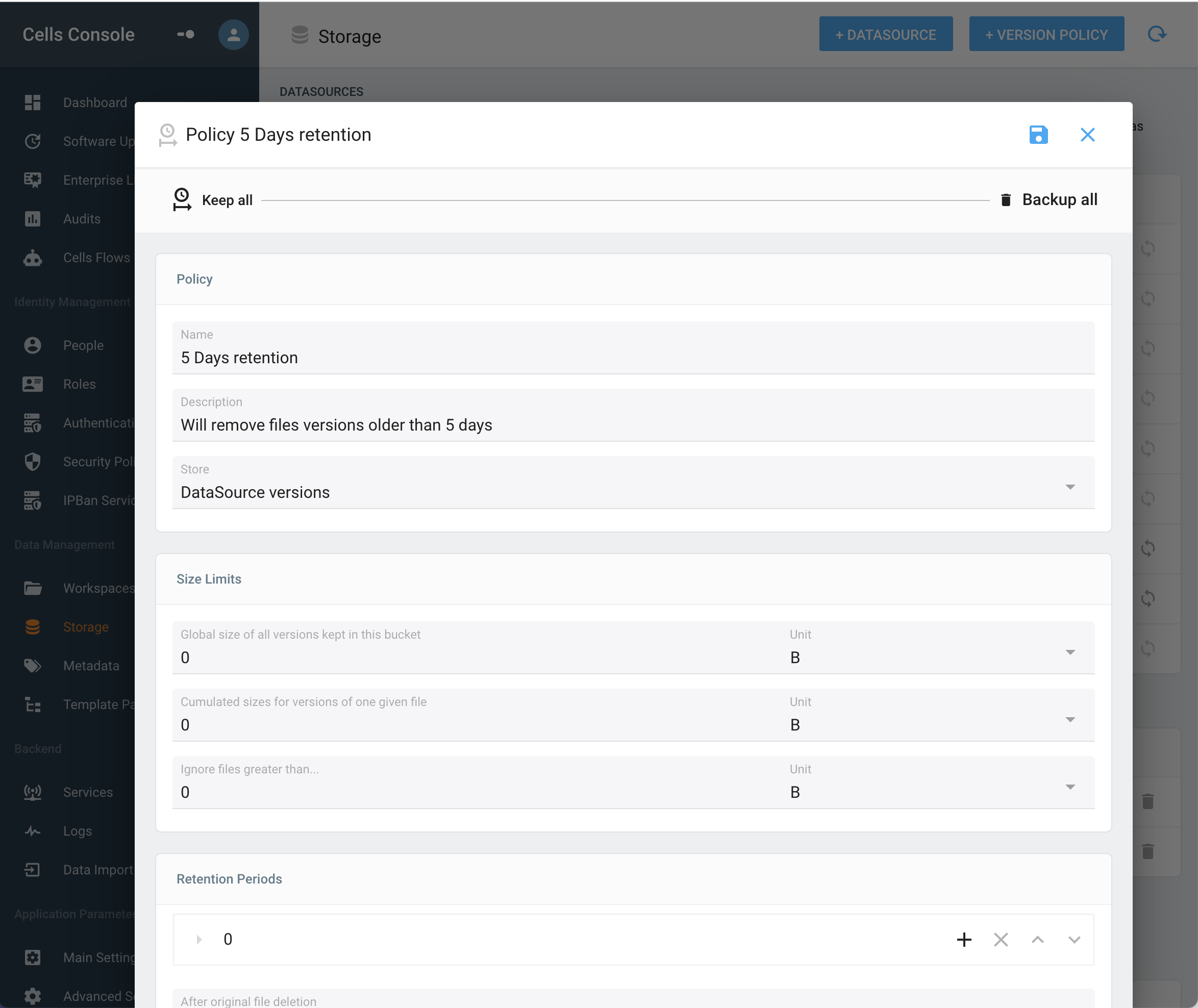Move retention period 0 down

(1074, 940)
